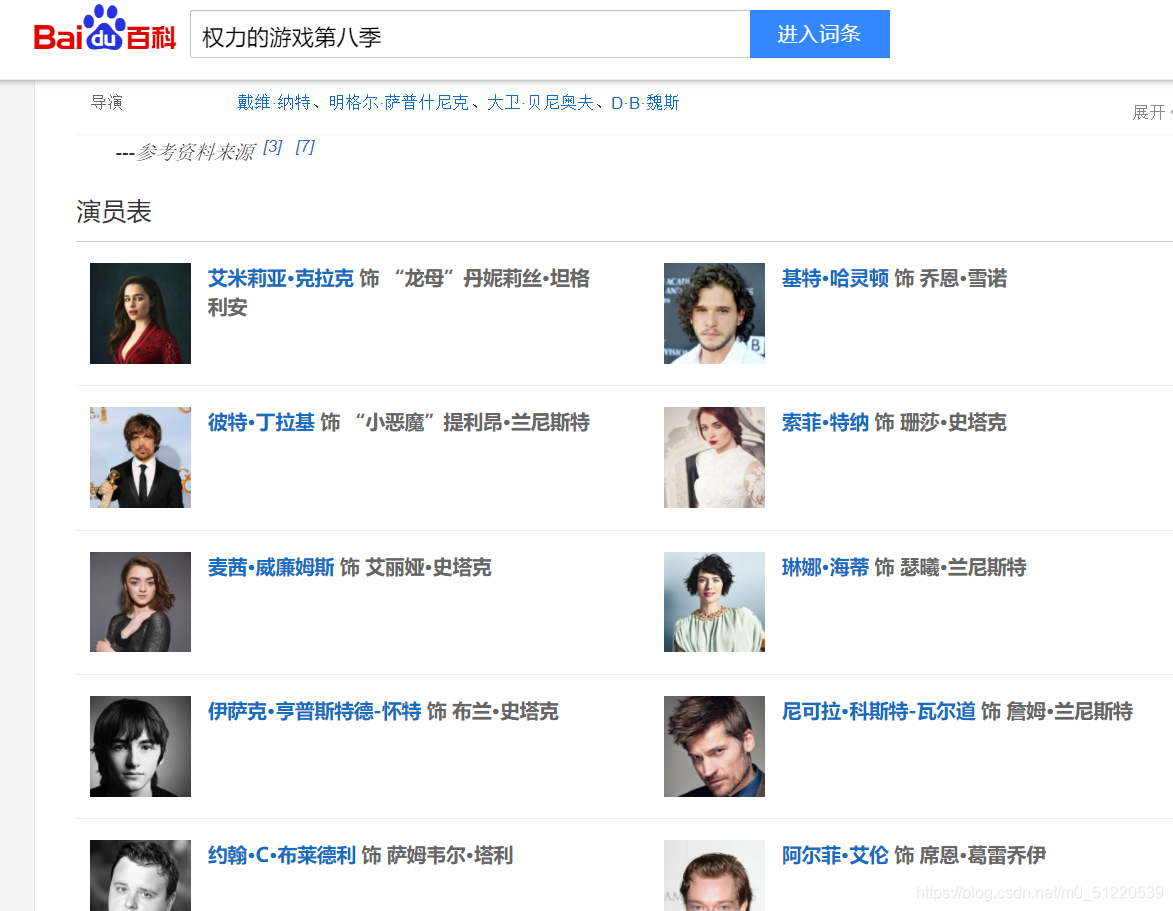
Task: Click the photo of 基特·哈灵顿
Action: (714, 313)
